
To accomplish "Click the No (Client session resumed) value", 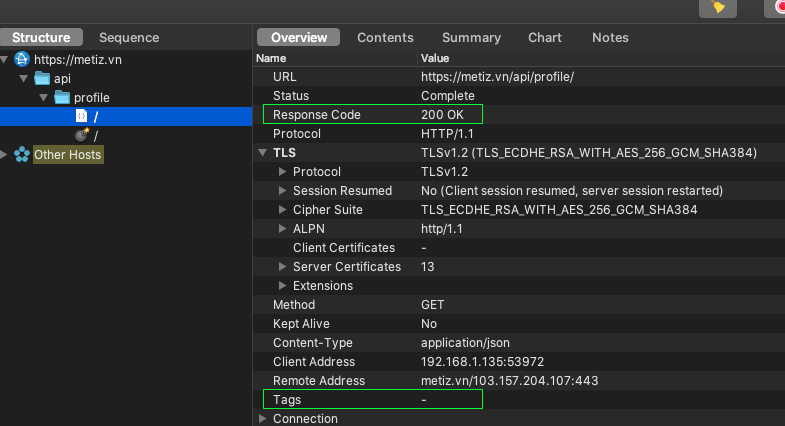I will (572, 191).
